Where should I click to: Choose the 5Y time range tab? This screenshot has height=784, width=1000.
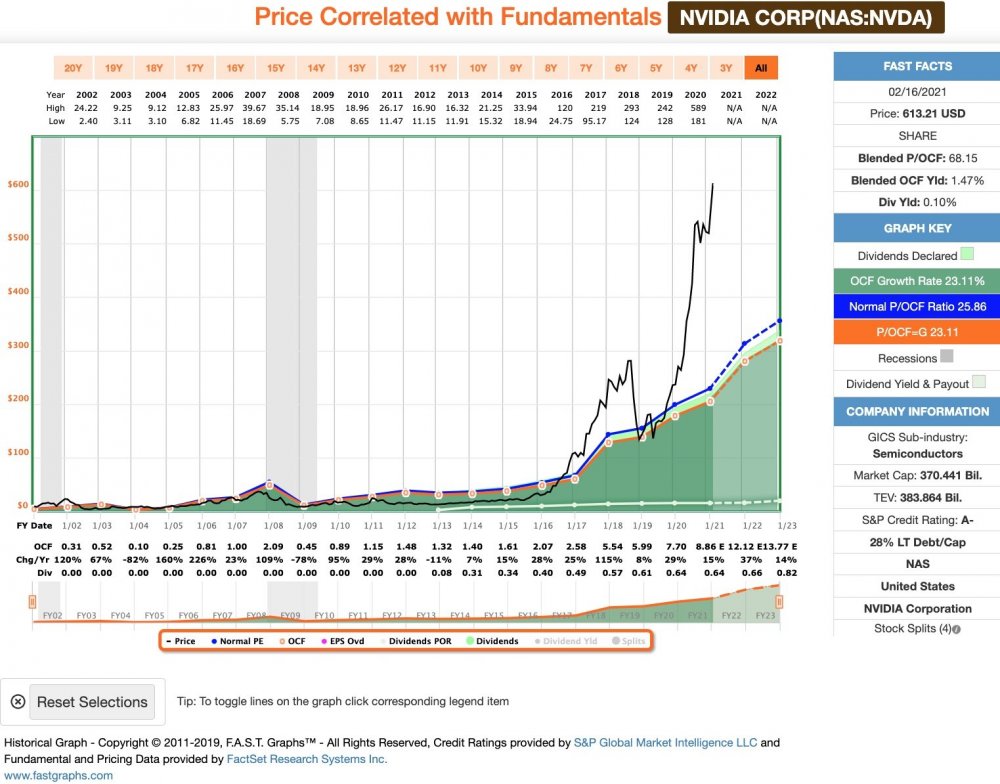click(656, 68)
